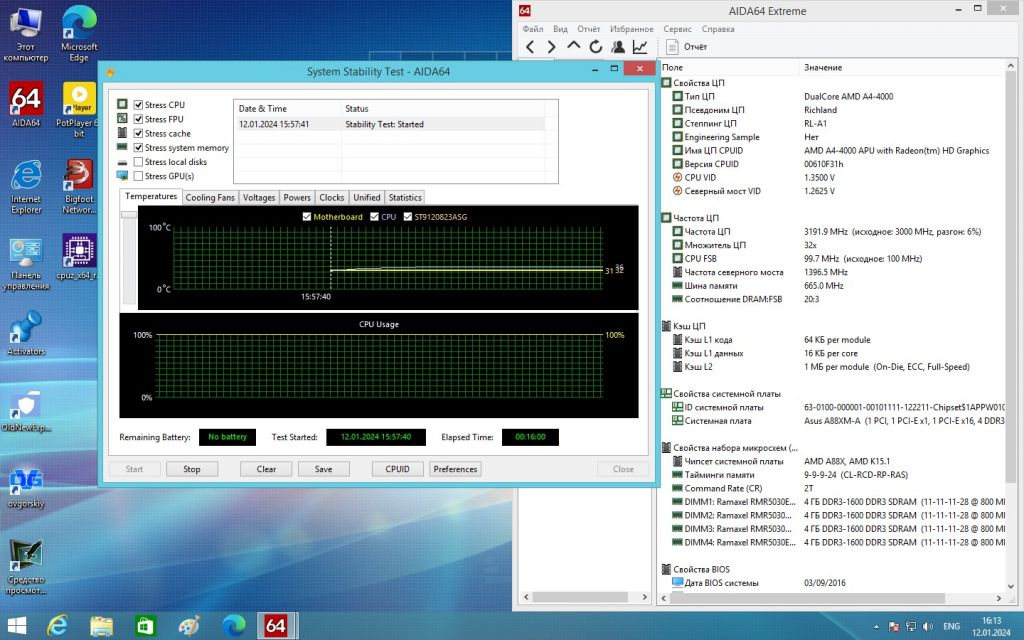Click the Forward arrow in AIDA64 toolbar
This screenshot has height=640, width=1024.
click(552, 46)
